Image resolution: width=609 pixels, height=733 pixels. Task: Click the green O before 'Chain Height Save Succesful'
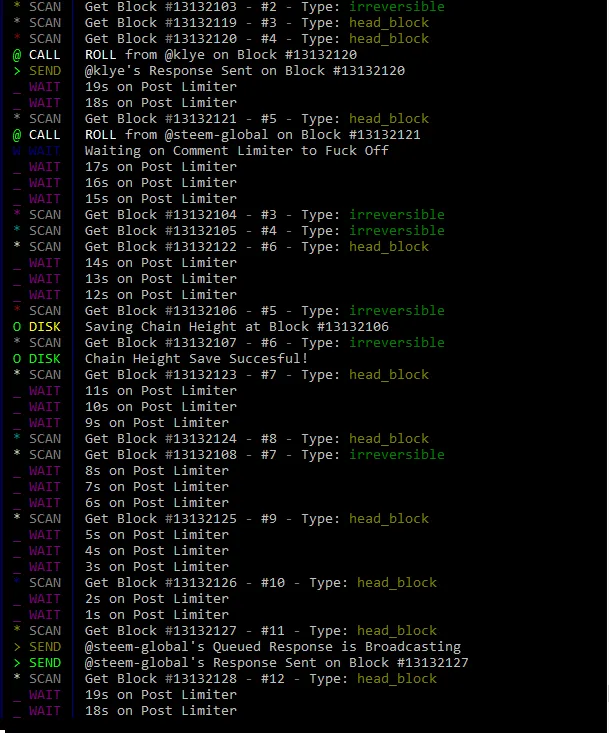17,359
